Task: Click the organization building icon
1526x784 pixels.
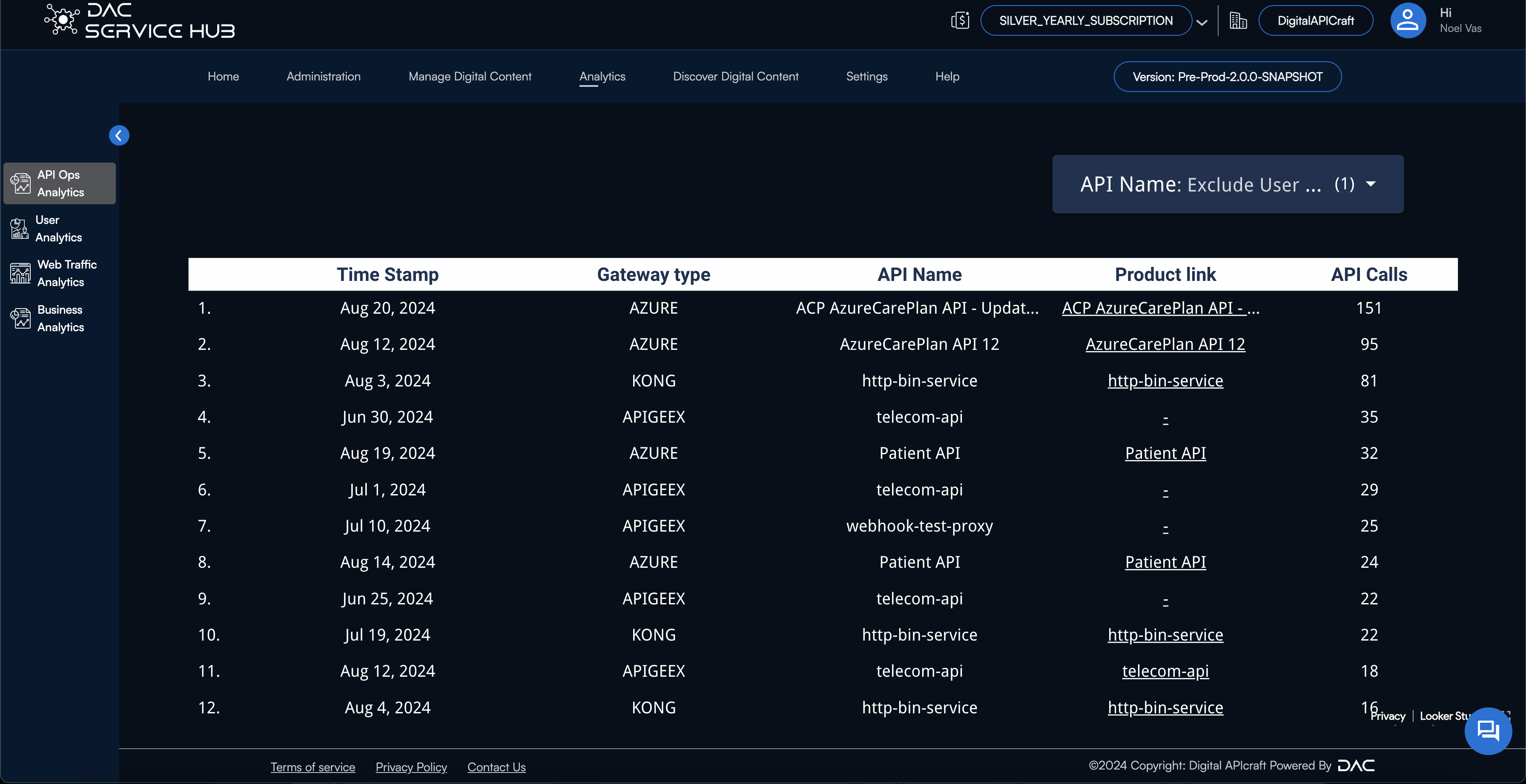Action: click(1237, 21)
